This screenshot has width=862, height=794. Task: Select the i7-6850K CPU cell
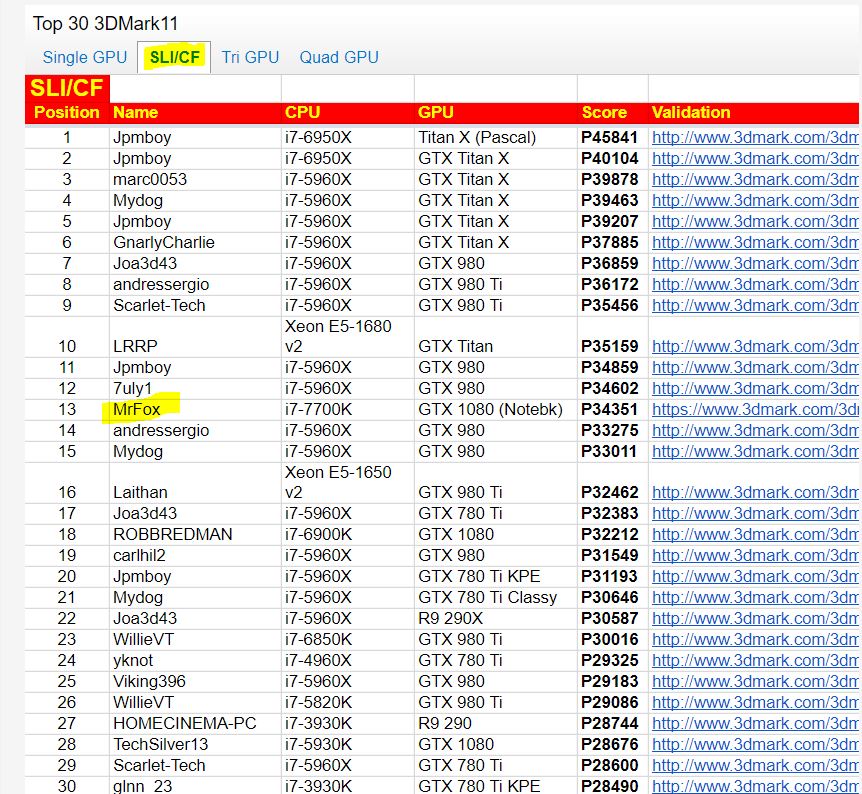(x=347, y=639)
